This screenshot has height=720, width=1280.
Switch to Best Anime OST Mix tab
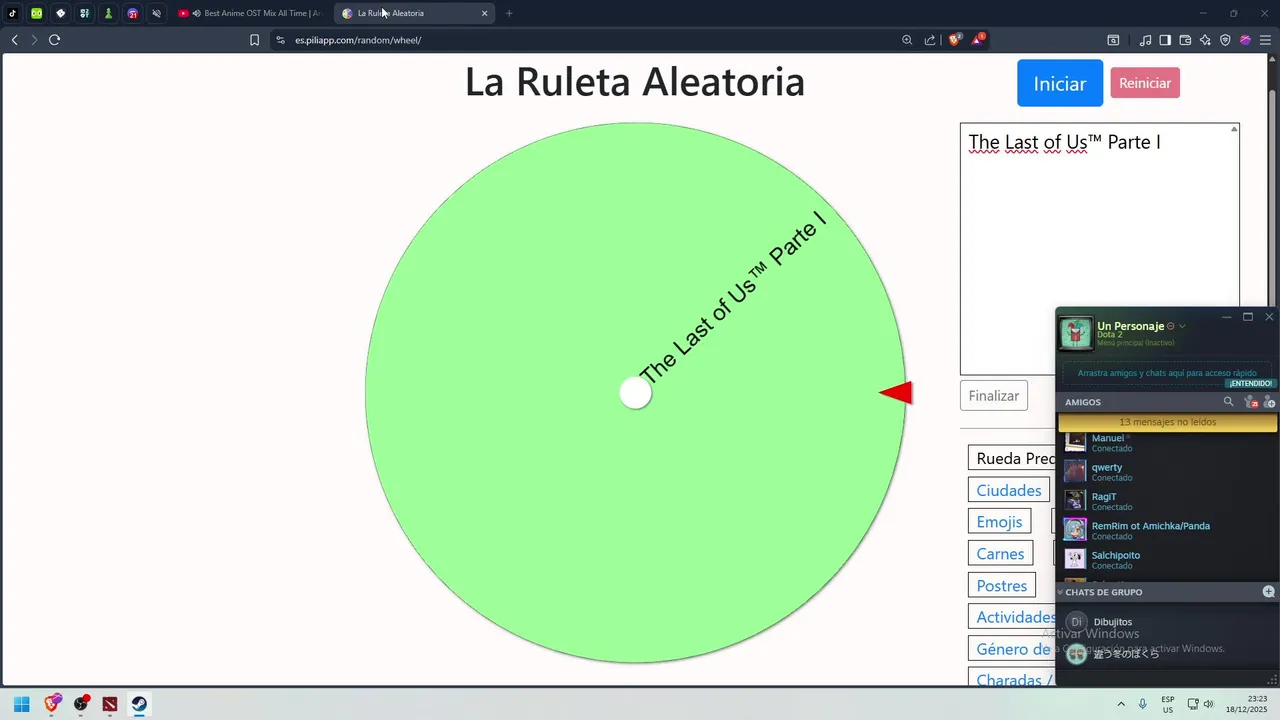click(x=250, y=13)
